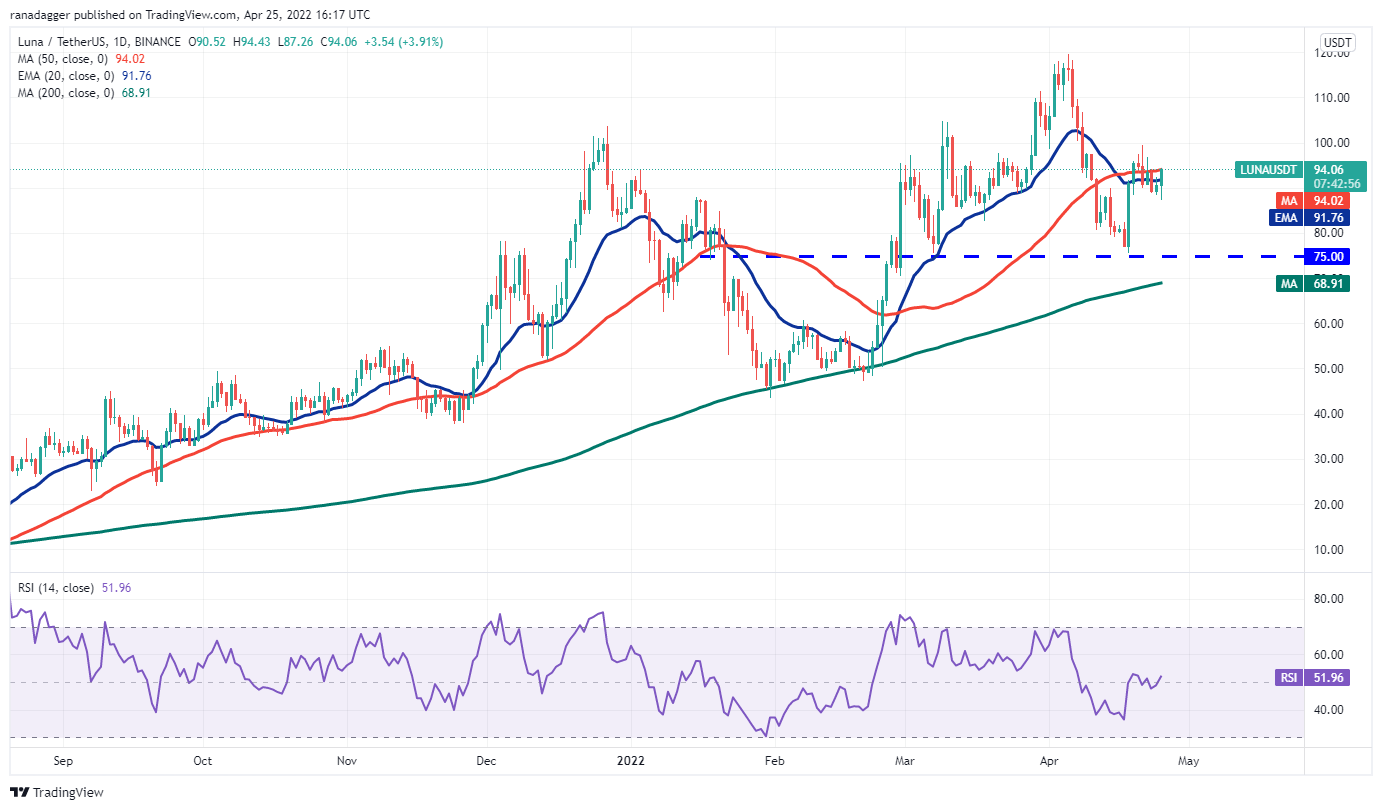
Task: Click the USDT currency label box
Action: click(x=1337, y=43)
